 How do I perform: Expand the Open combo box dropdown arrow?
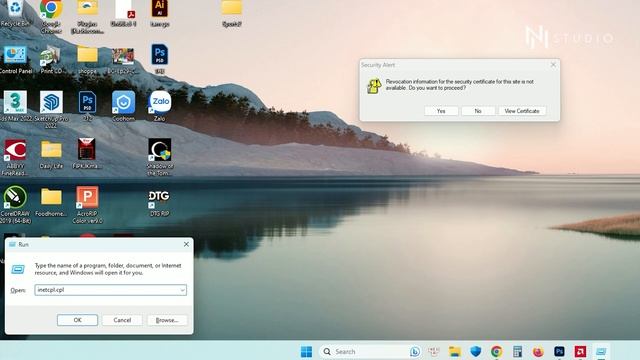182,290
